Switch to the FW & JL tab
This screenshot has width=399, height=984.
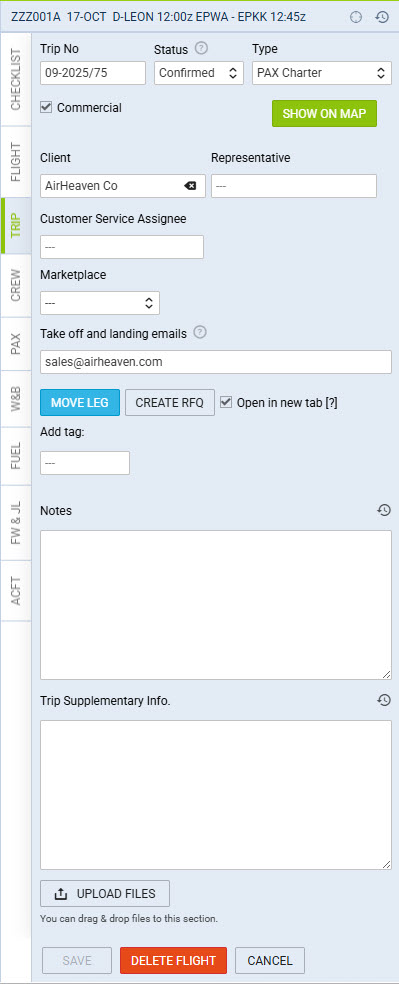pos(16,523)
